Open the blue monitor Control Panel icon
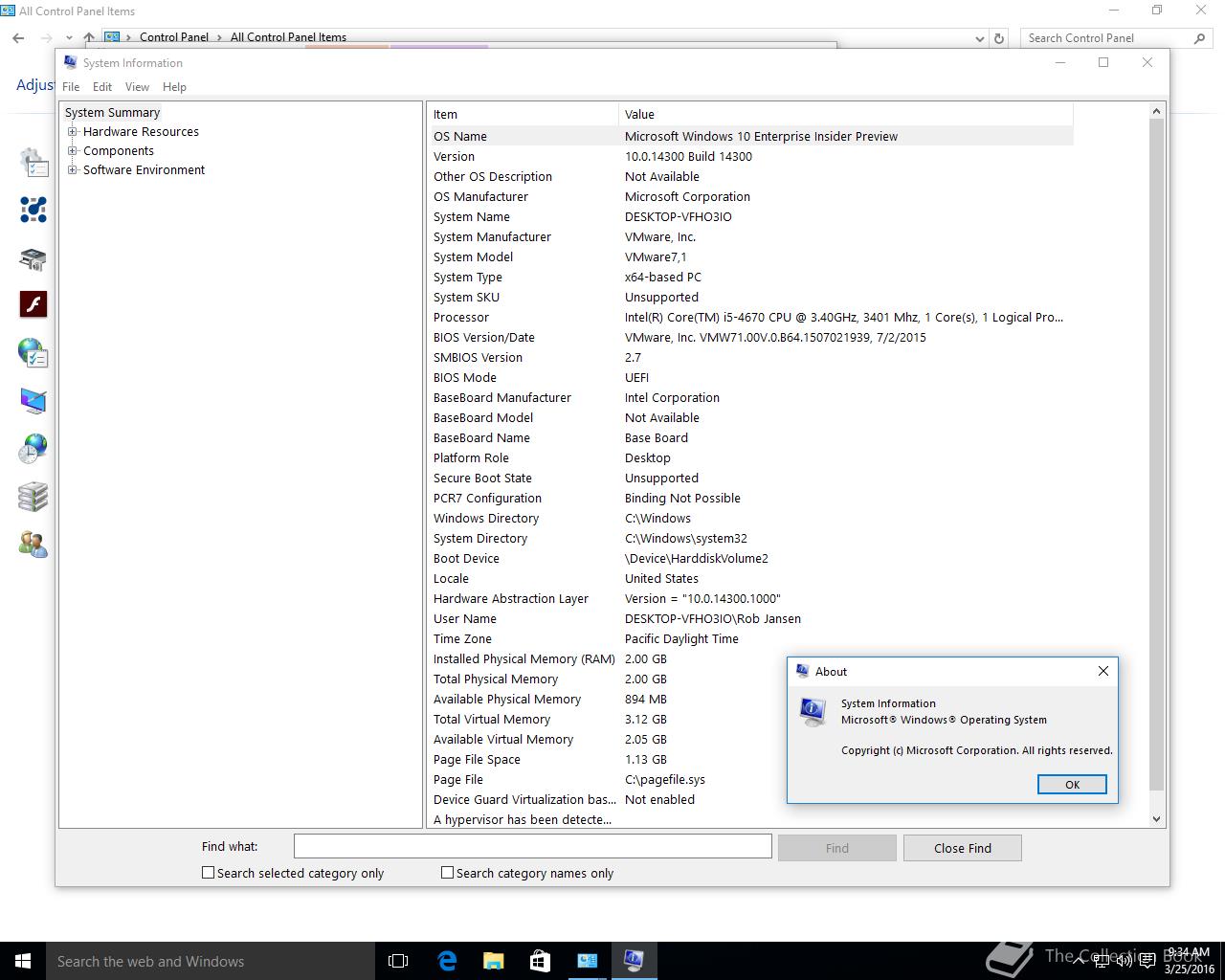This screenshot has width=1225, height=980. pos(33,401)
